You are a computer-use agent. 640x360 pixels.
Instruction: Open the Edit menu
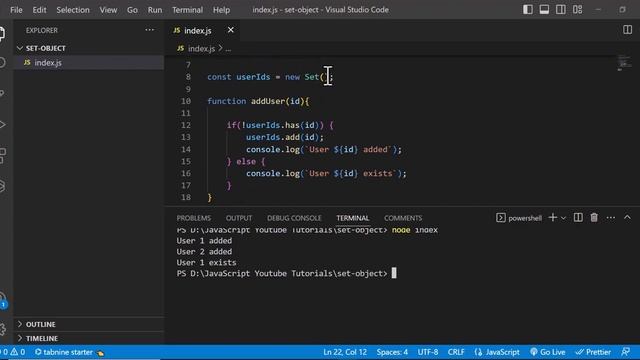point(39,10)
